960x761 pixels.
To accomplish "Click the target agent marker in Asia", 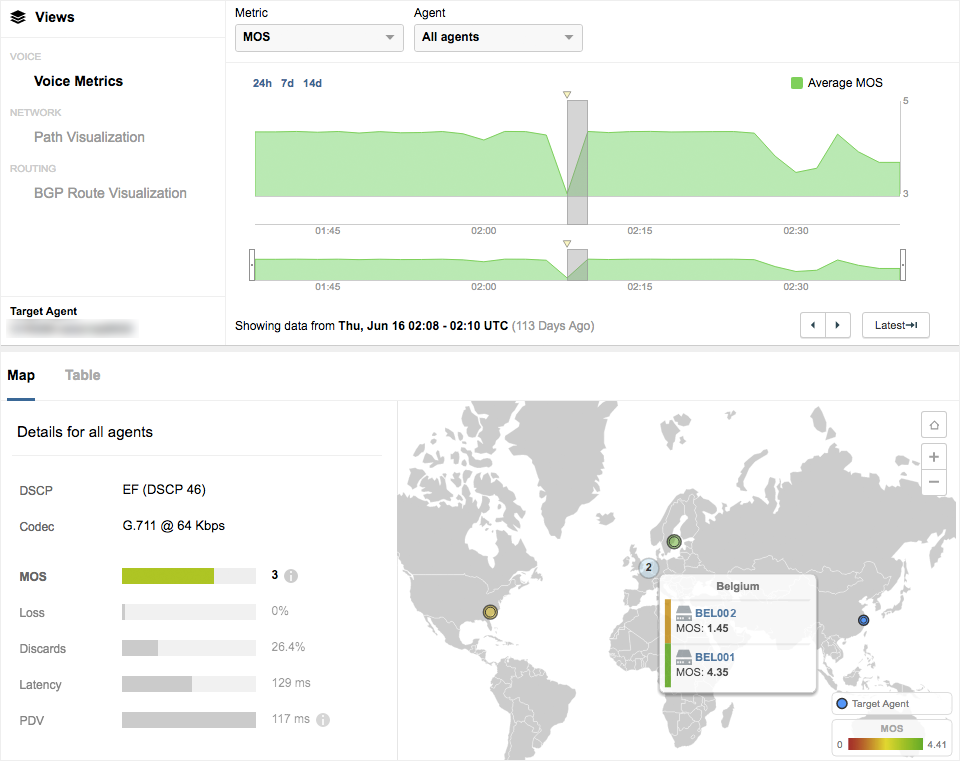I will tap(864, 620).
